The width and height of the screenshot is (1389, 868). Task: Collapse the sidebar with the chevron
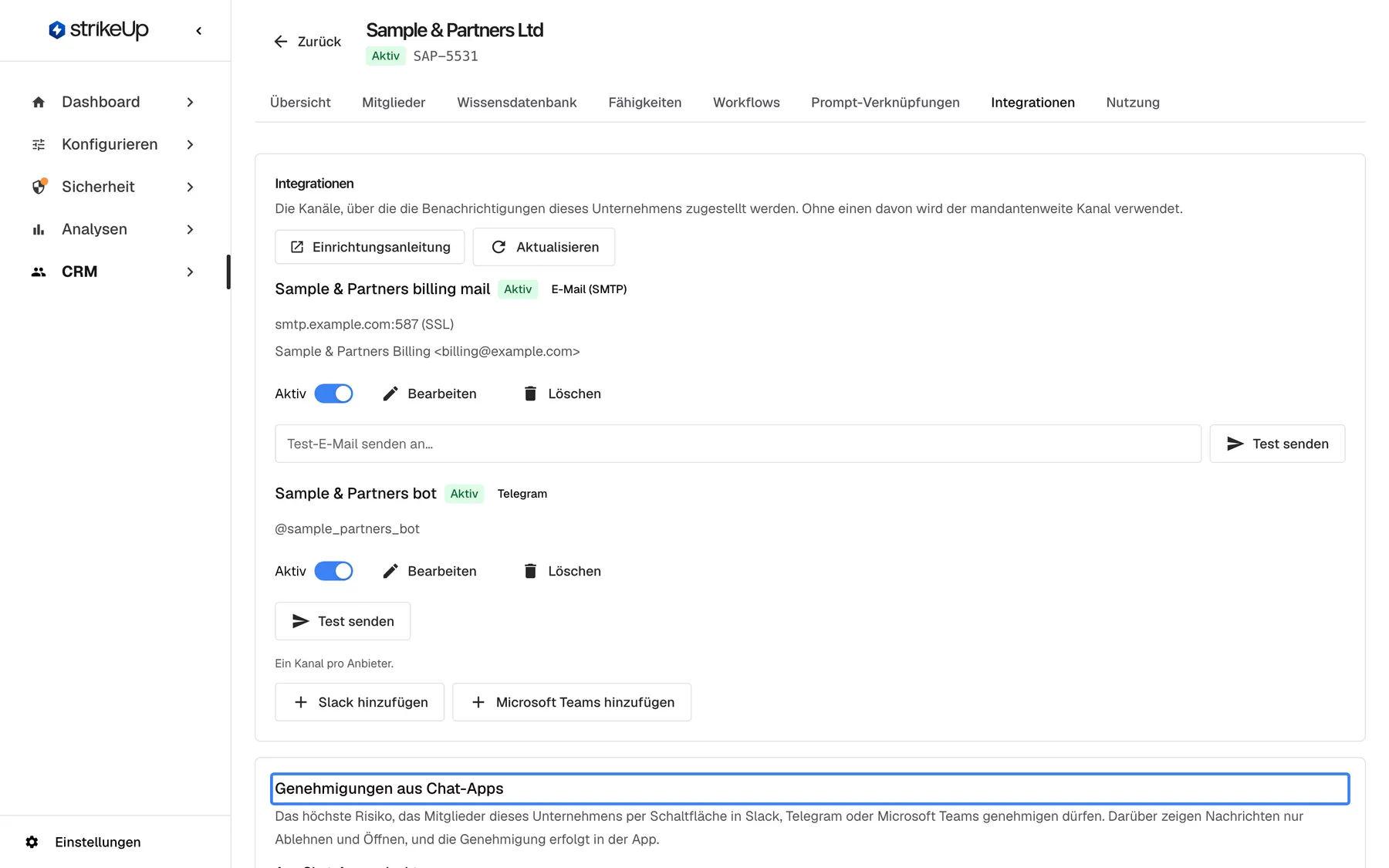(199, 31)
